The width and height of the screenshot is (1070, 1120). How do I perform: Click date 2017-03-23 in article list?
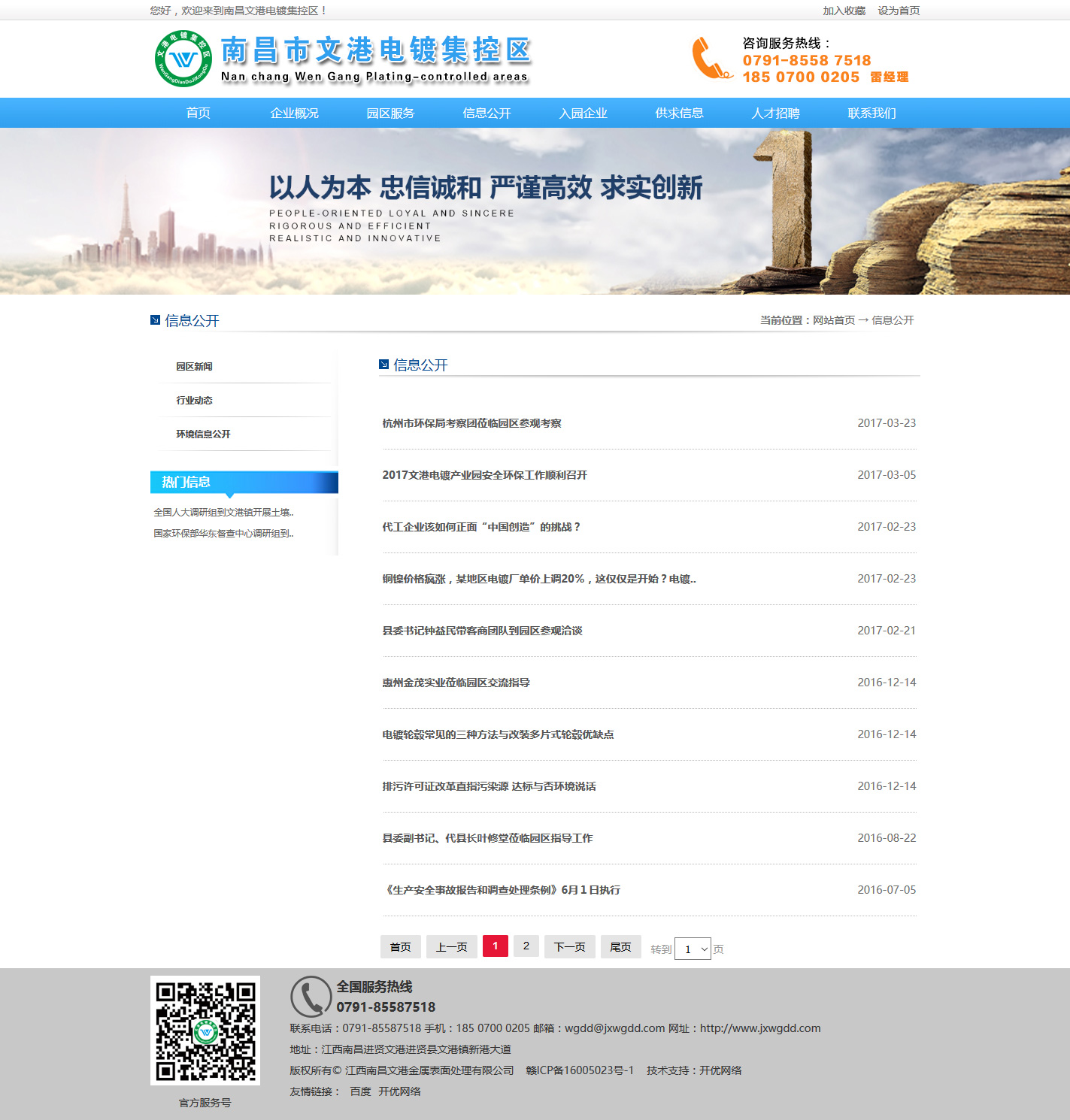(887, 423)
